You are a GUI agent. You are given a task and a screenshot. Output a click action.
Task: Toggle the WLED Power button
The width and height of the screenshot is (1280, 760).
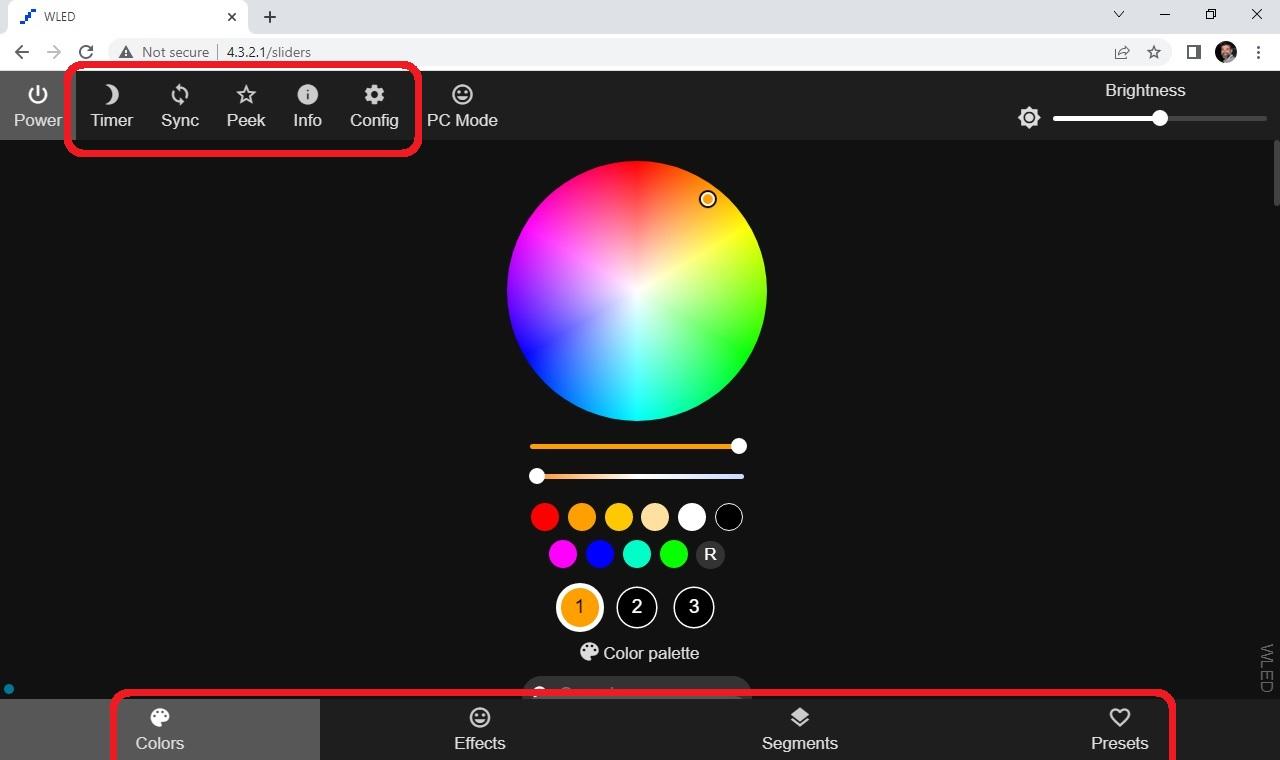(38, 106)
